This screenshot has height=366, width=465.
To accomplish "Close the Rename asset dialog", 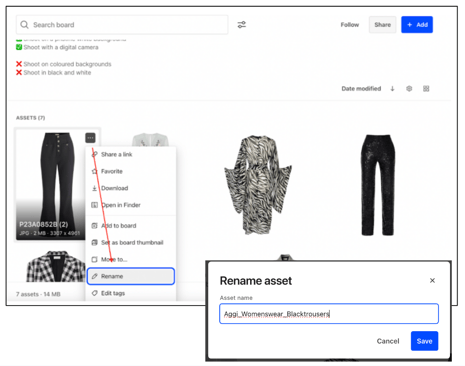I will click(432, 281).
